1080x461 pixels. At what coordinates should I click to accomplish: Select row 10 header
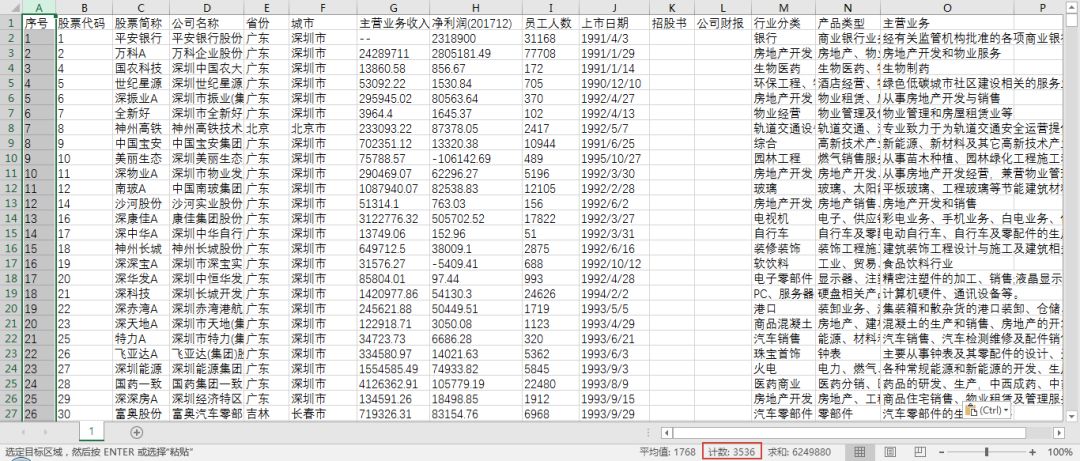tap(11, 158)
